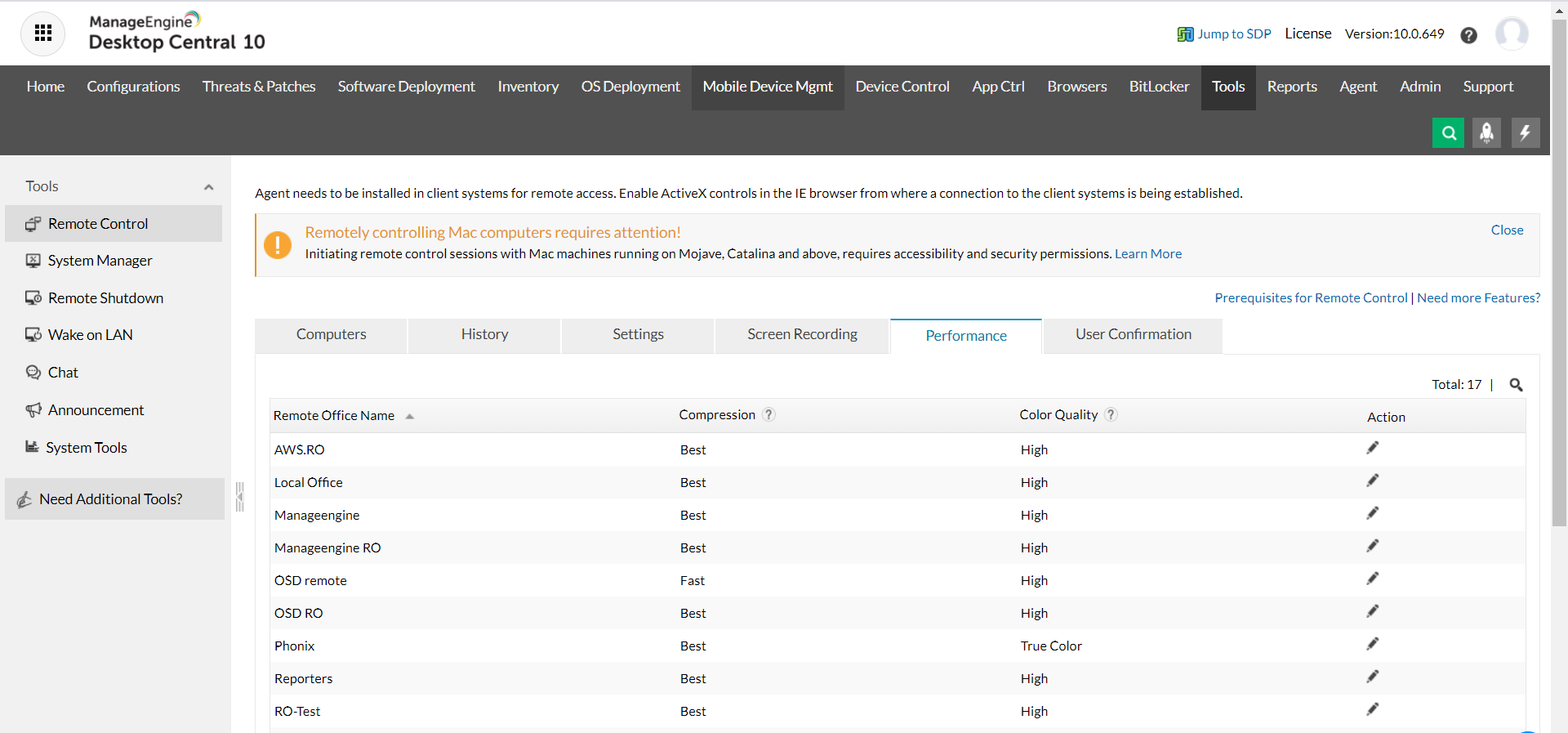Click the Remote Control sidebar icon

(x=33, y=224)
